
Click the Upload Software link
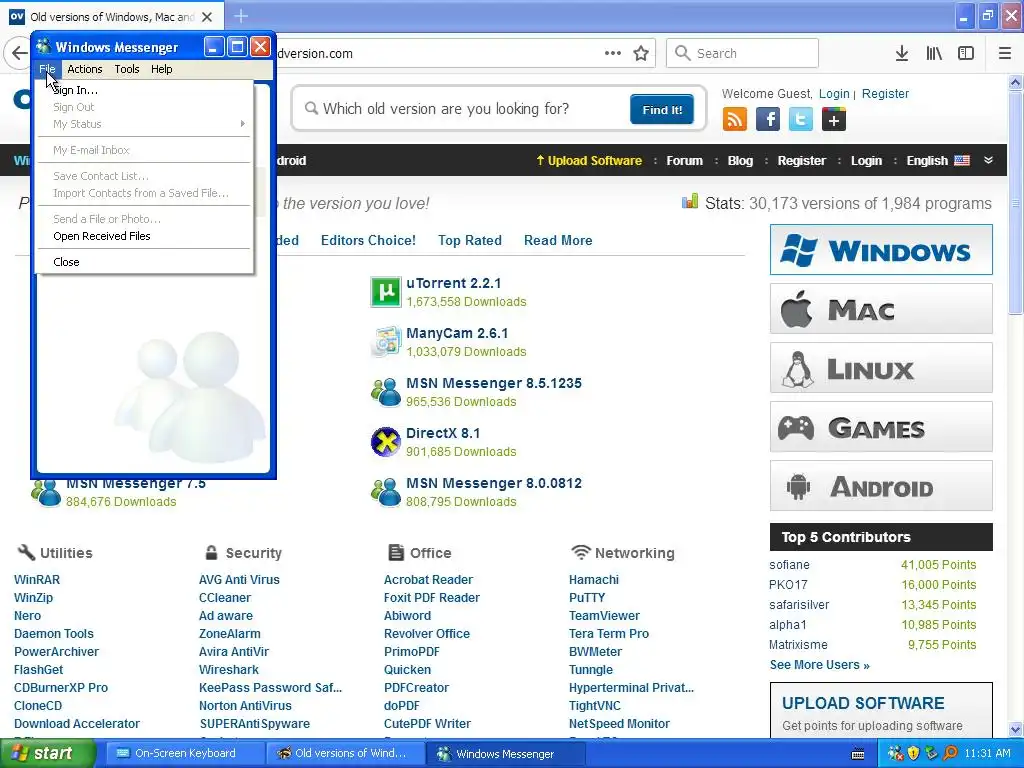[x=589, y=161]
